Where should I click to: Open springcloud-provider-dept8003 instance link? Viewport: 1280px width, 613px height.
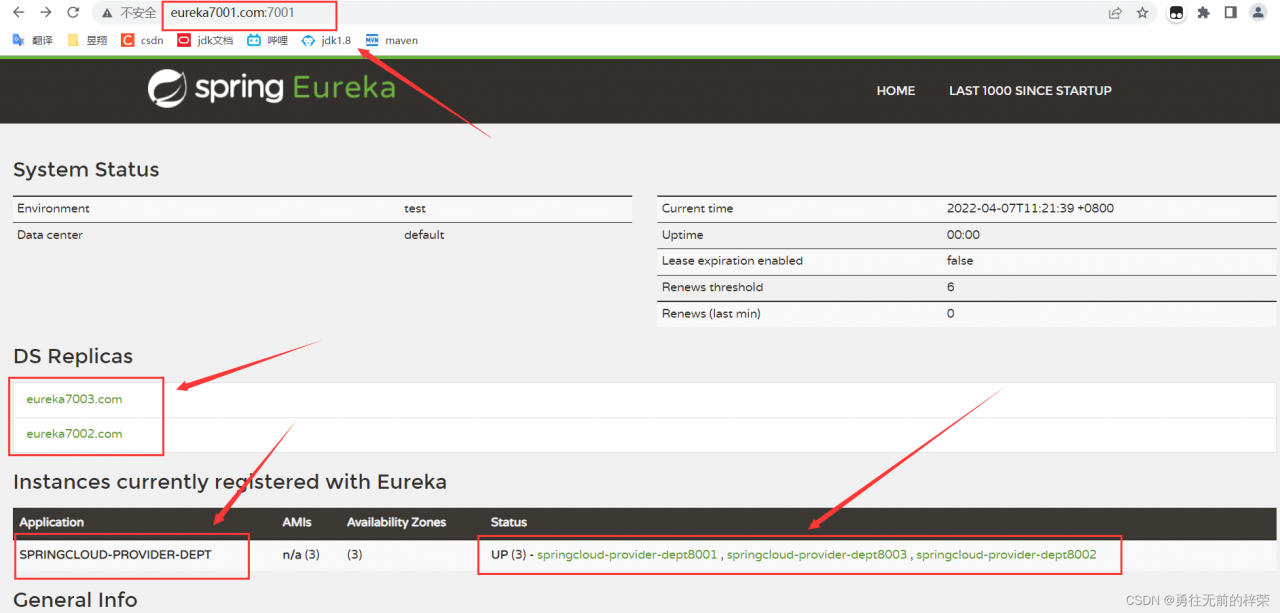coord(817,554)
